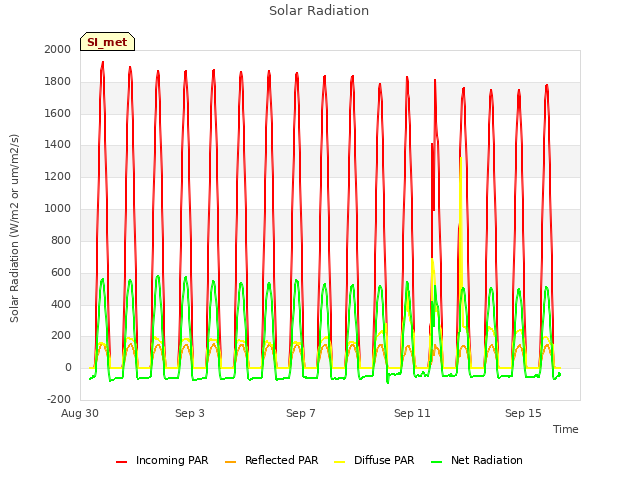The image size is (640, 480).
Task: Click the Sep 7 x-axis tick label
Action: pos(301,413)
